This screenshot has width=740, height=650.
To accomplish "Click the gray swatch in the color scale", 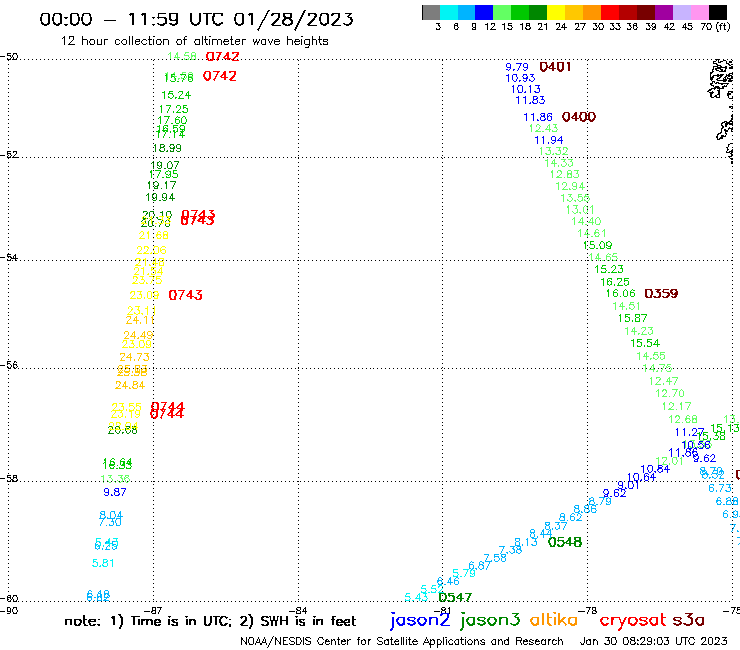I will click(431, 13).
